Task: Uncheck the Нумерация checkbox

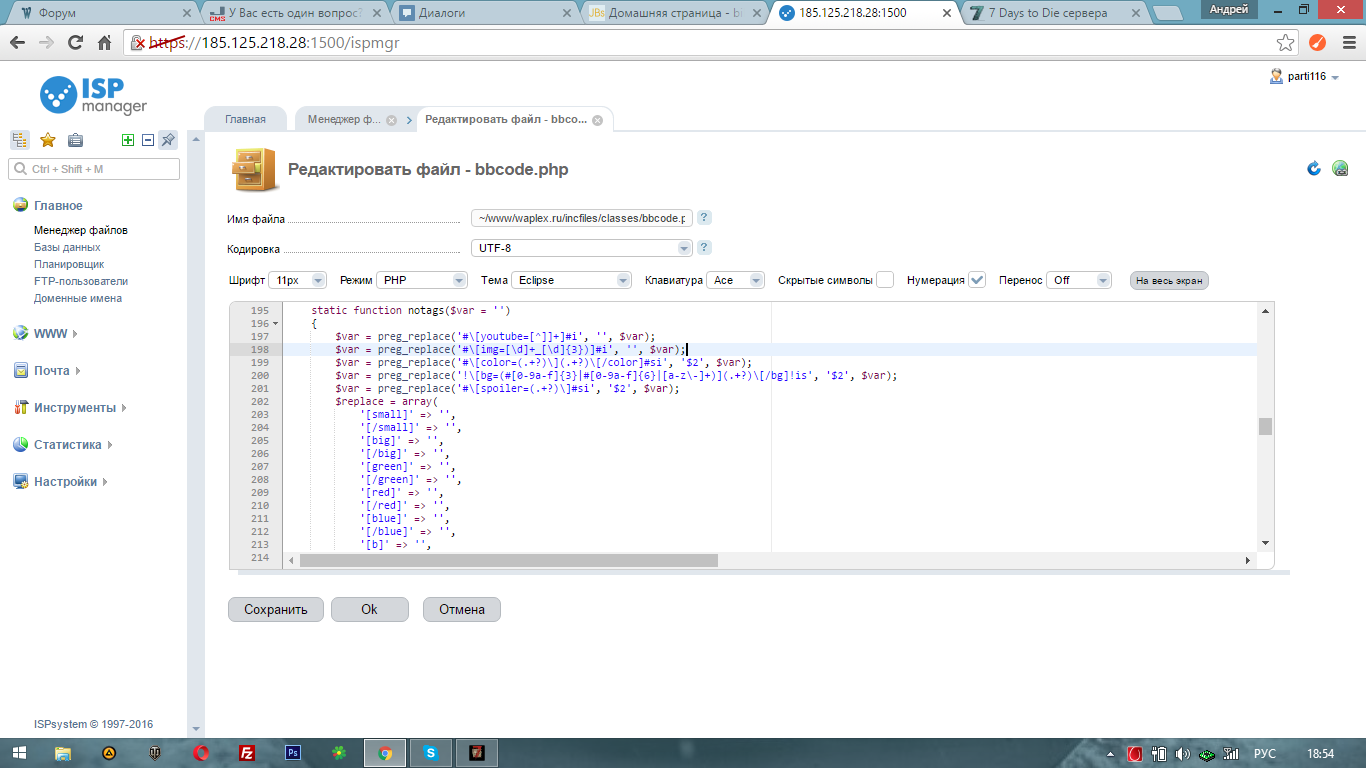Action: click(977, 280)
